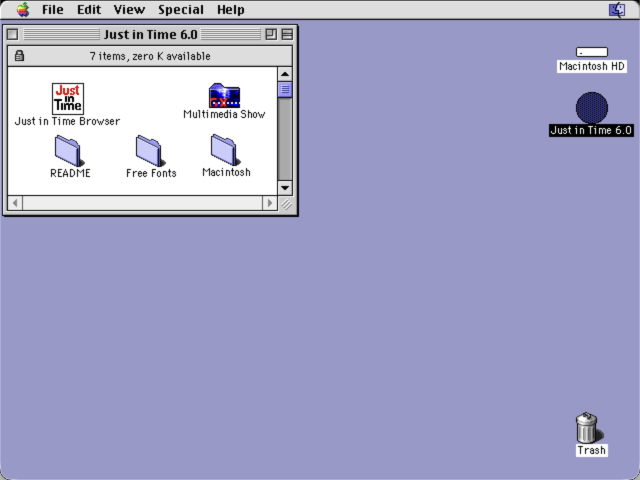This screenshot has width=640, height=480.
Task: Open the File menu
Action: [53, 9]
